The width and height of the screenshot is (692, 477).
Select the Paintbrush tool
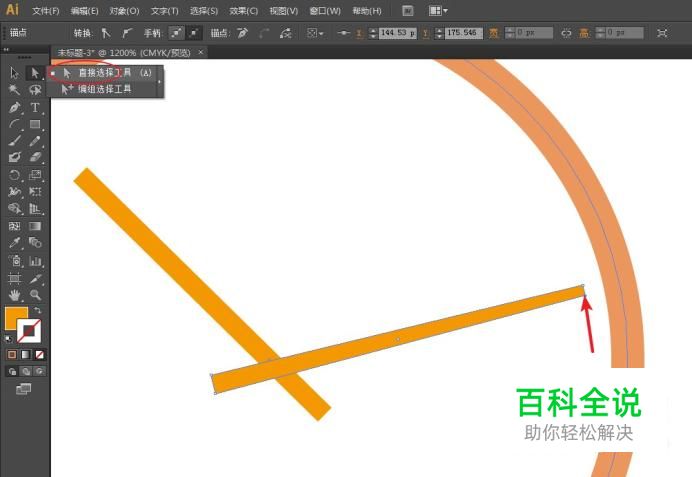[14, 141]
